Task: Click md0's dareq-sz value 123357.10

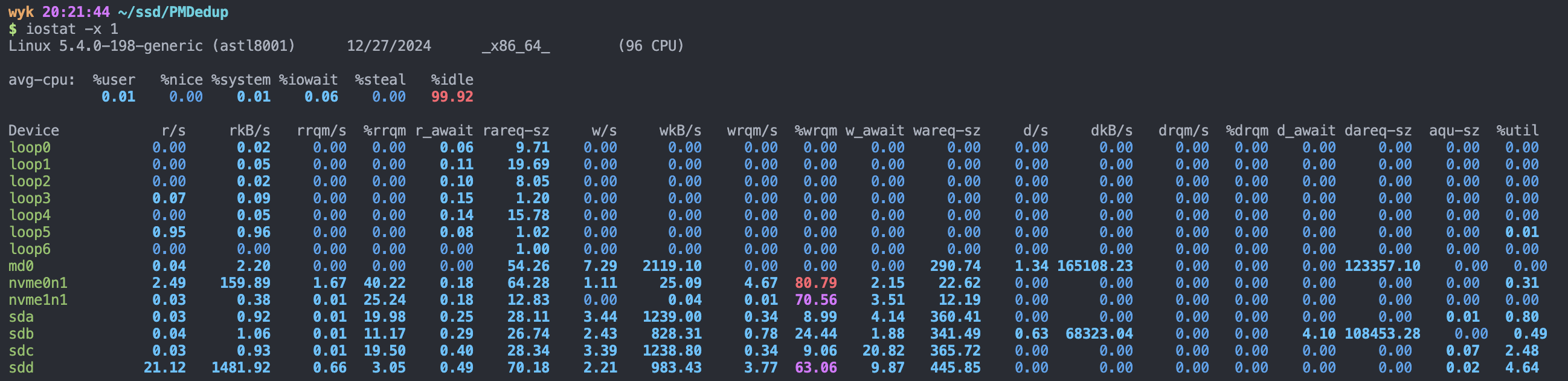Action: coord(1383,266)
